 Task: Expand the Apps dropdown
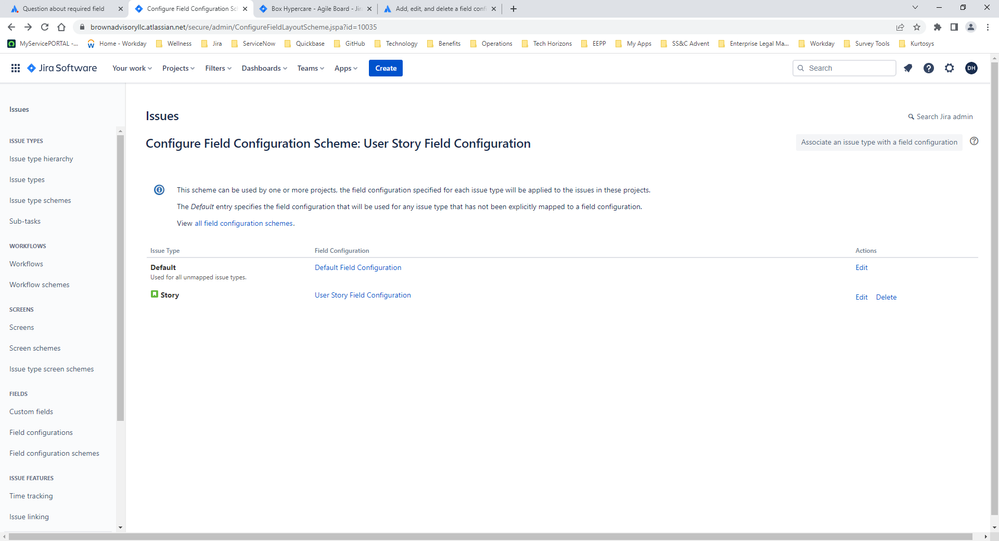point(346,68)
